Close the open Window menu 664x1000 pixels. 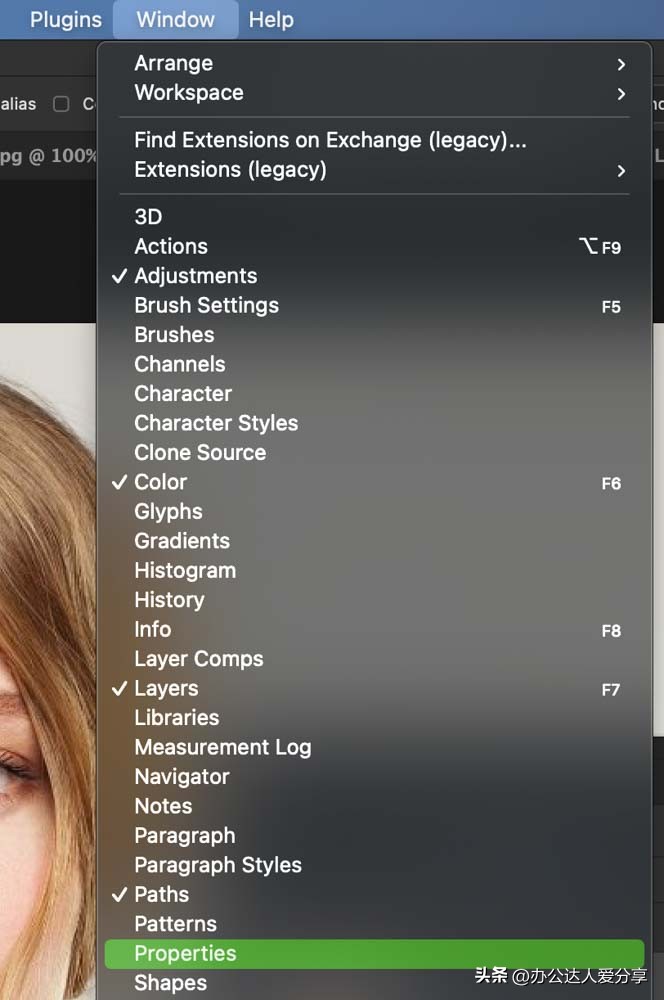(x=175, y=20)
